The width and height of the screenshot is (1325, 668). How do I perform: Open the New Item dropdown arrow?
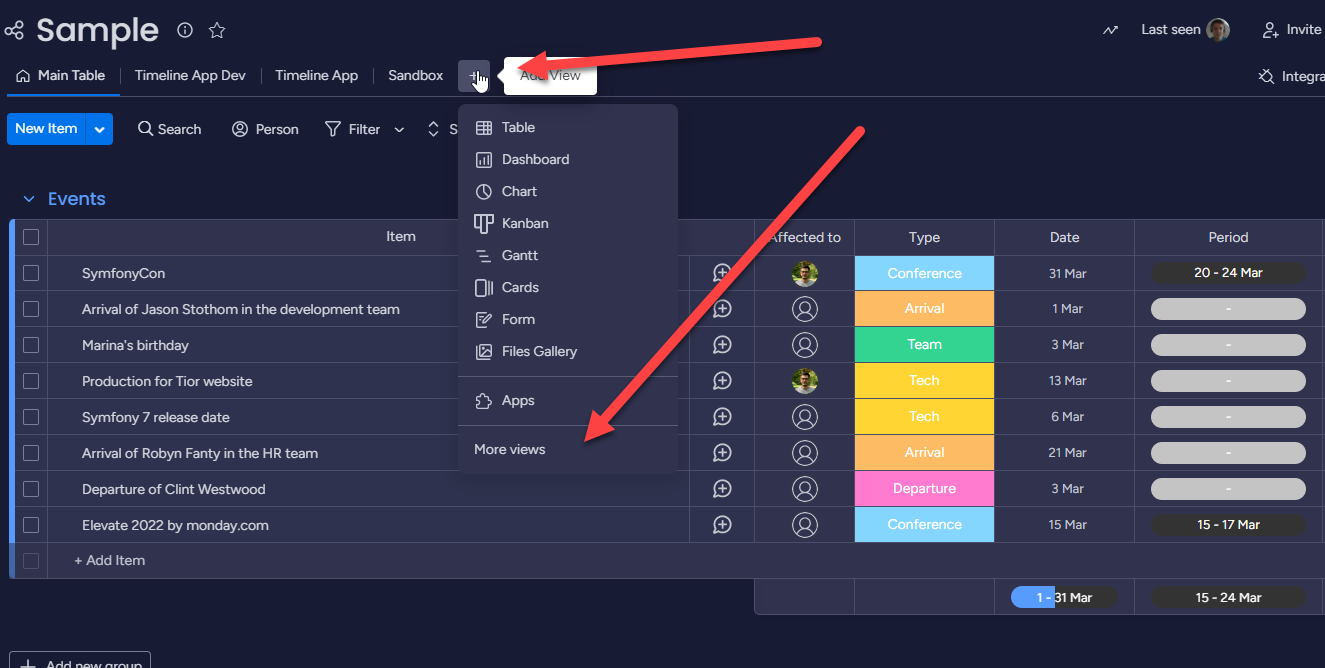pyautogui.click(x=99, y=129)
